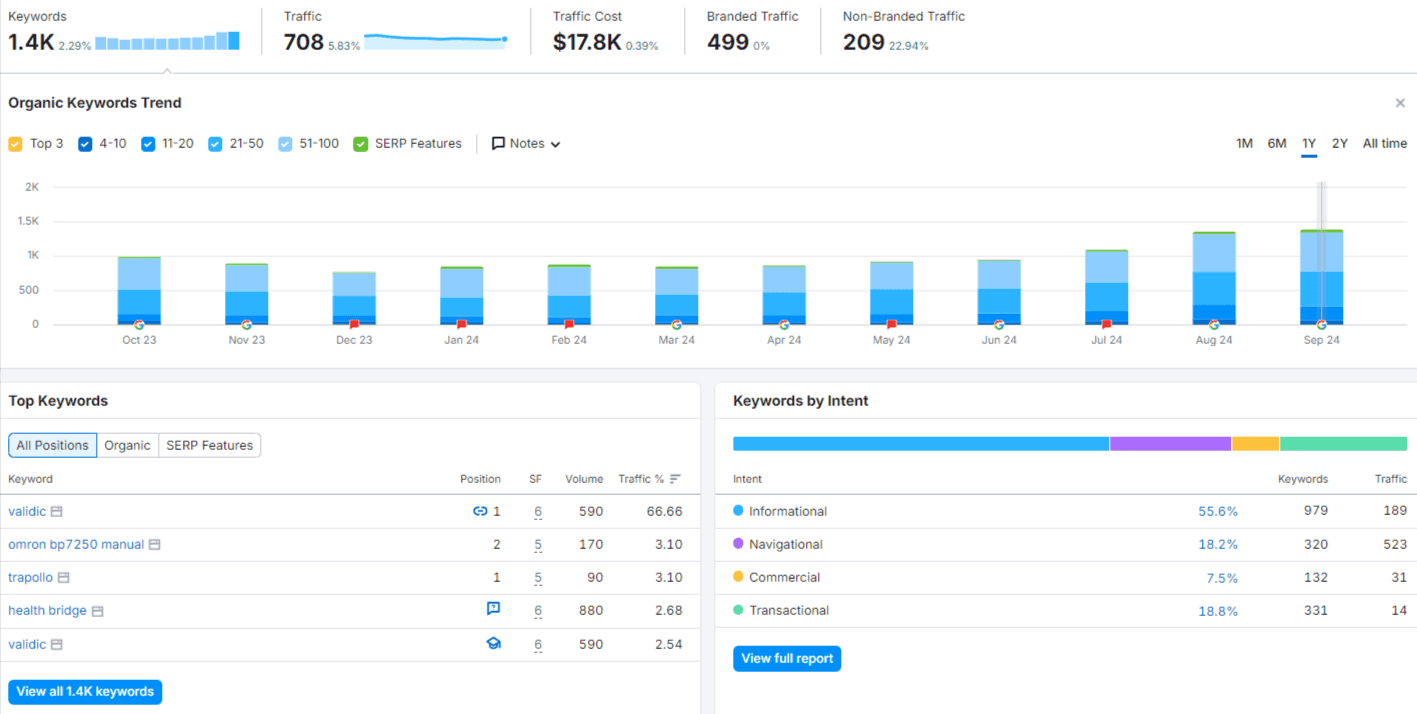The image size is (1417, 714).
Task: Click the red note flag under Jul 24
Action: point(1106,325)
